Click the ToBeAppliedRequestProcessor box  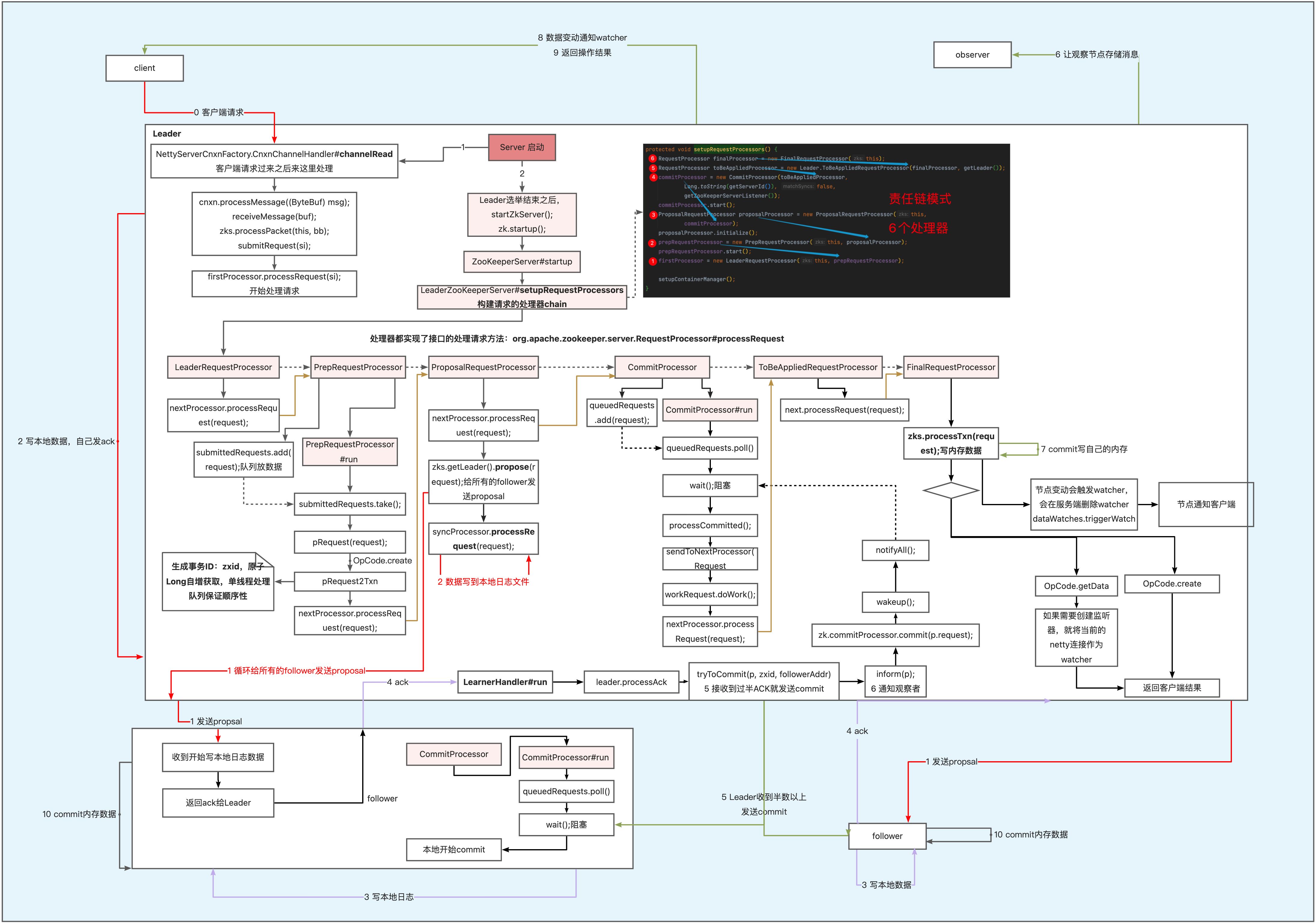pyautogui.click(x=817, y=367)
